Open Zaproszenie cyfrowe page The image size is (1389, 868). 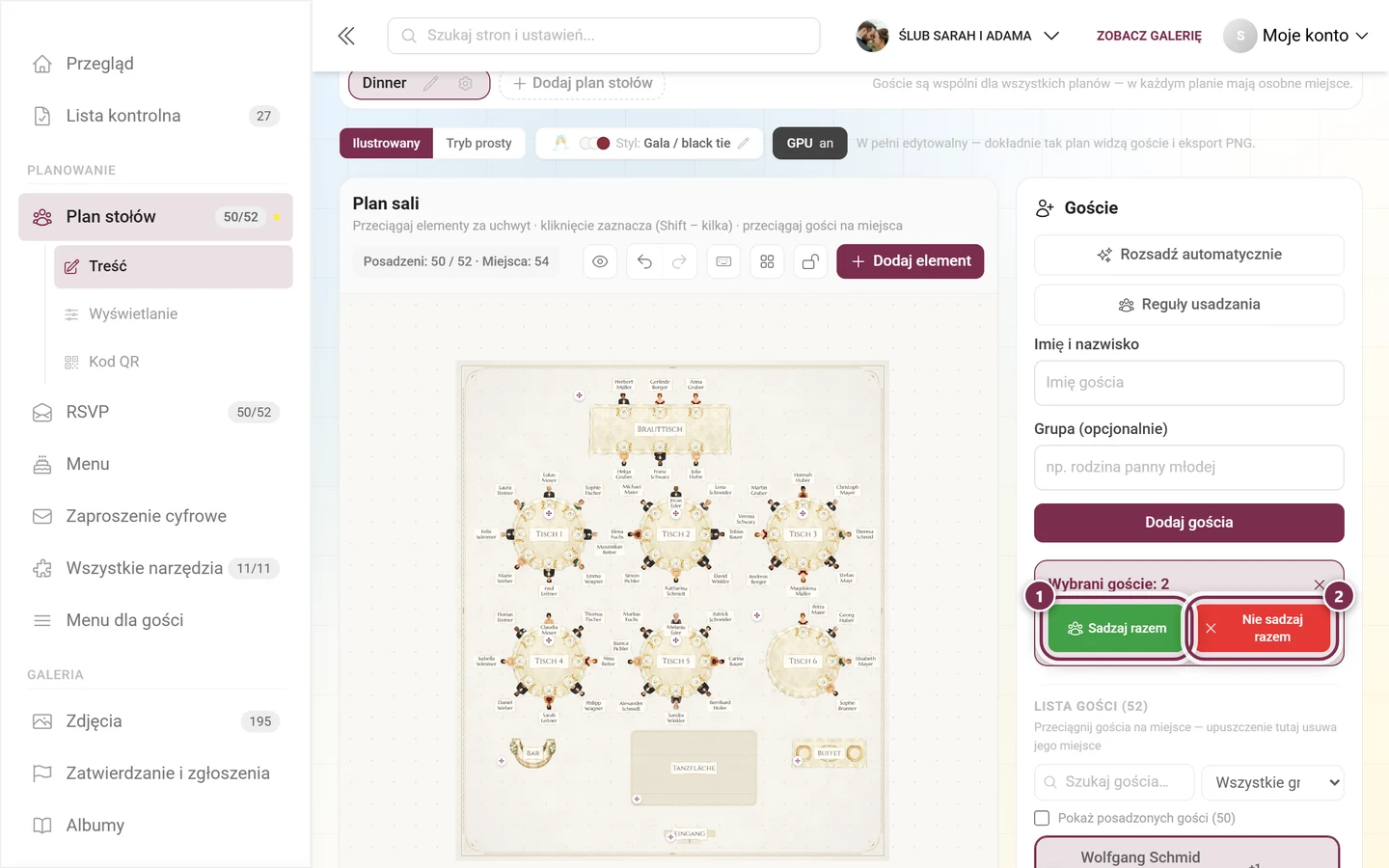(155, 516)
